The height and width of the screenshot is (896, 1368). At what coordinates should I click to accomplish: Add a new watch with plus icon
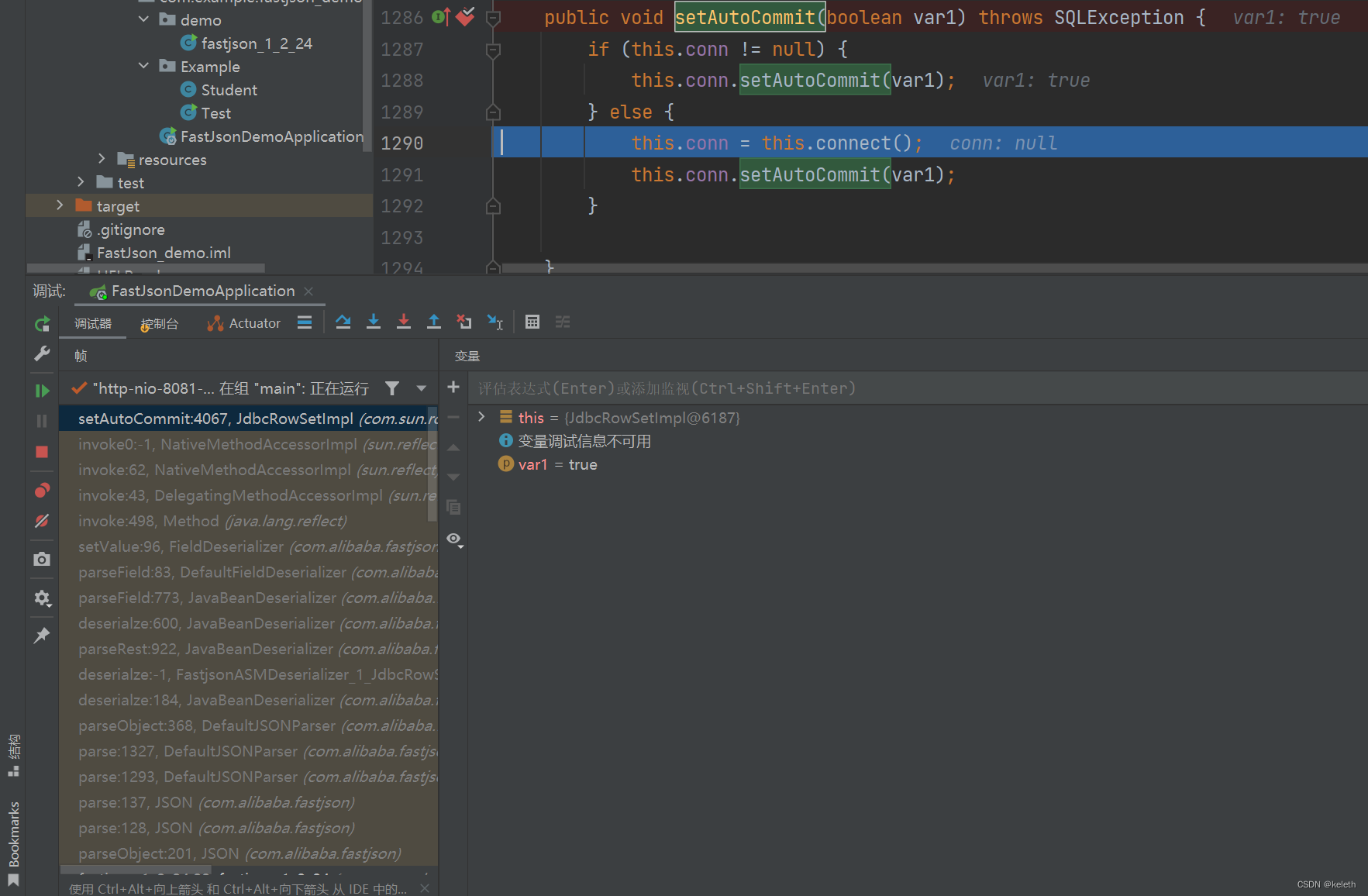tap(453, 387)
